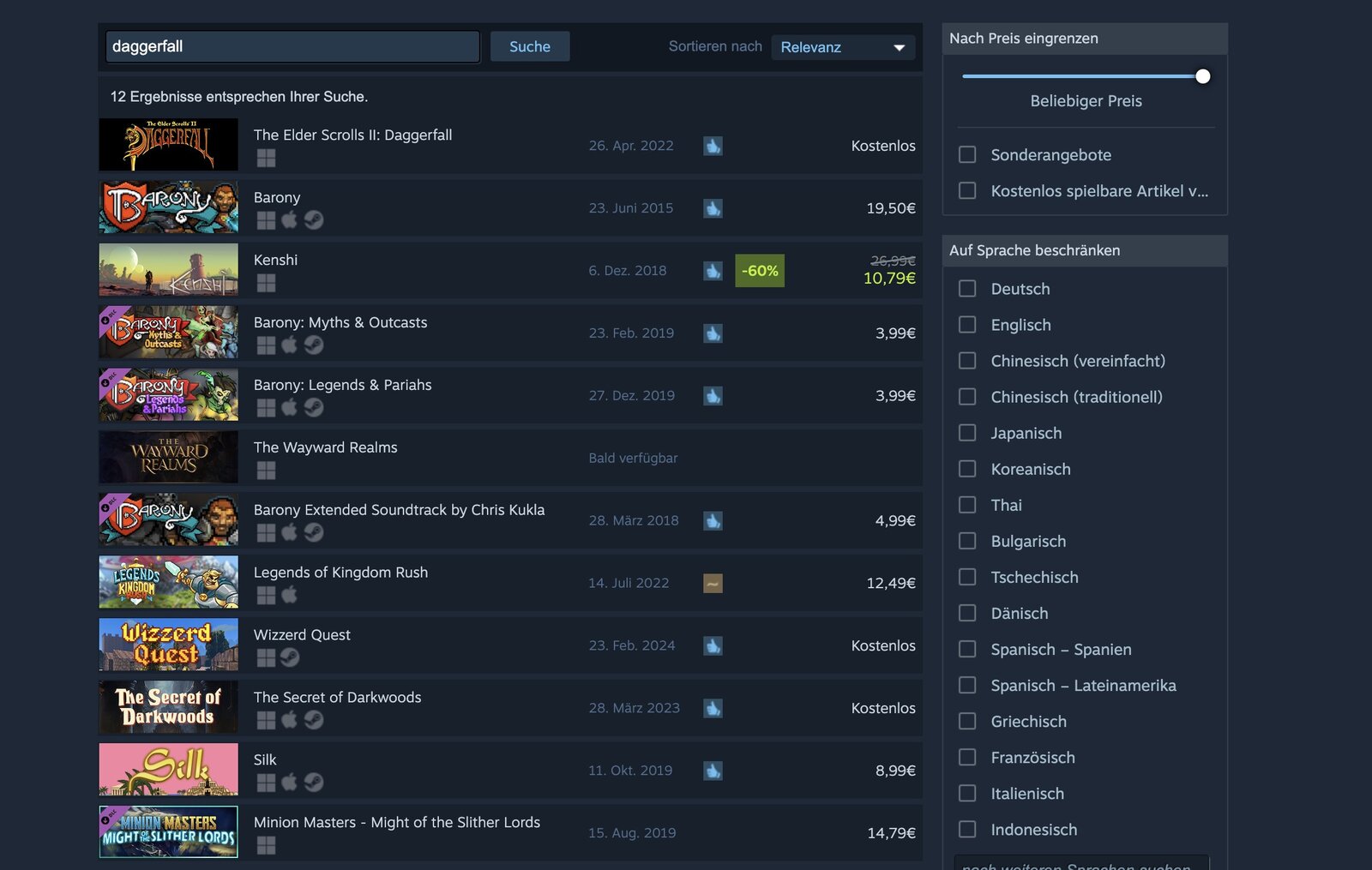Click the Daggerfall game thumbnail

(x=168, y=145)
